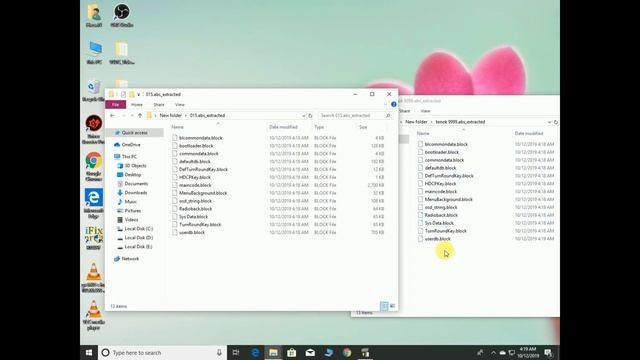
Task: Select Recycle Bin desktop icon
Action: pos(93,90)
